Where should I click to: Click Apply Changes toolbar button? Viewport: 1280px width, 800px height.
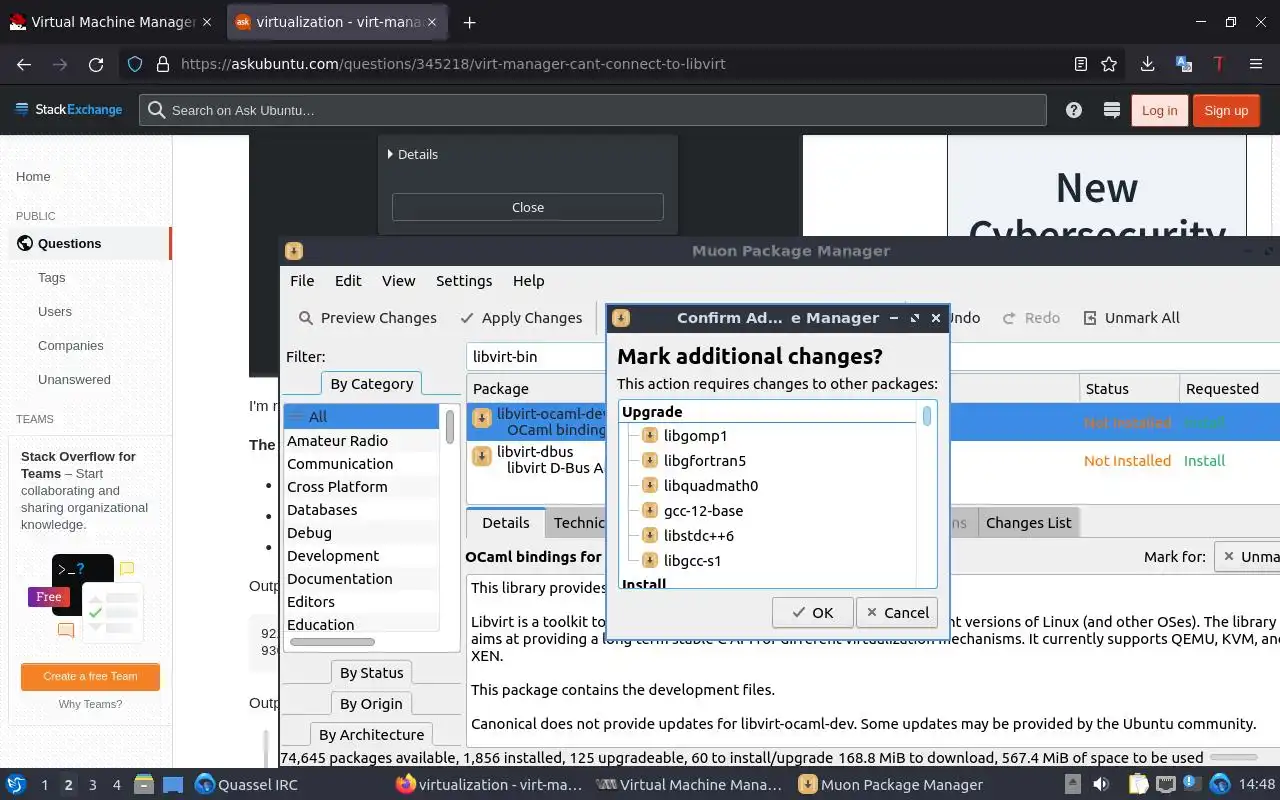tap(520, 318)
